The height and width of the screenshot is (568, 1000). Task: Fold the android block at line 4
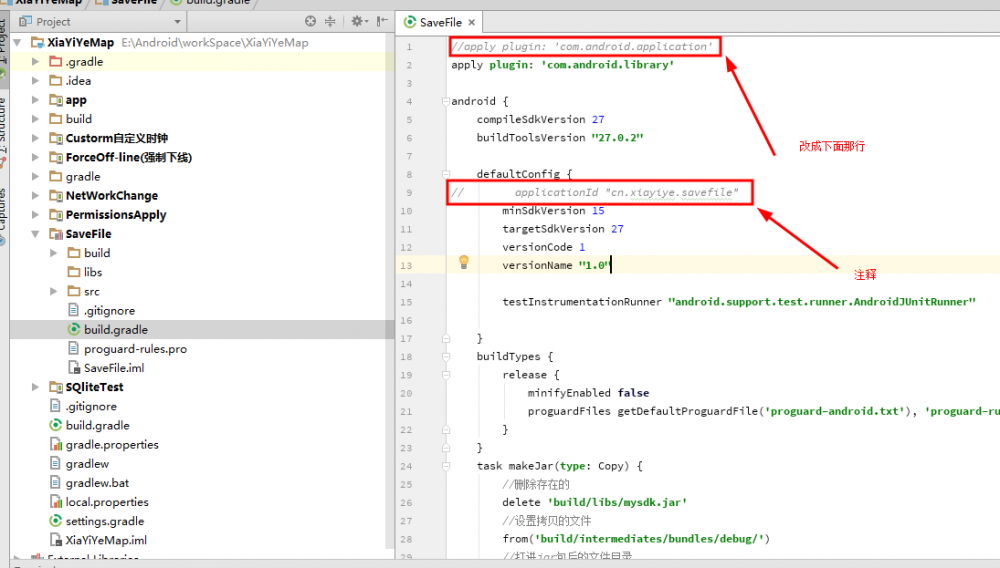[x=446, y=101]
